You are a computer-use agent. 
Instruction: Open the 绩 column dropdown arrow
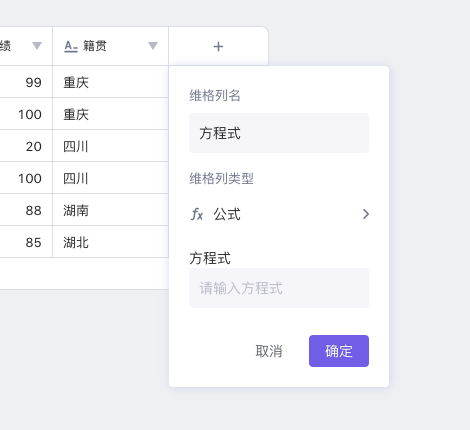click(37, 46)
